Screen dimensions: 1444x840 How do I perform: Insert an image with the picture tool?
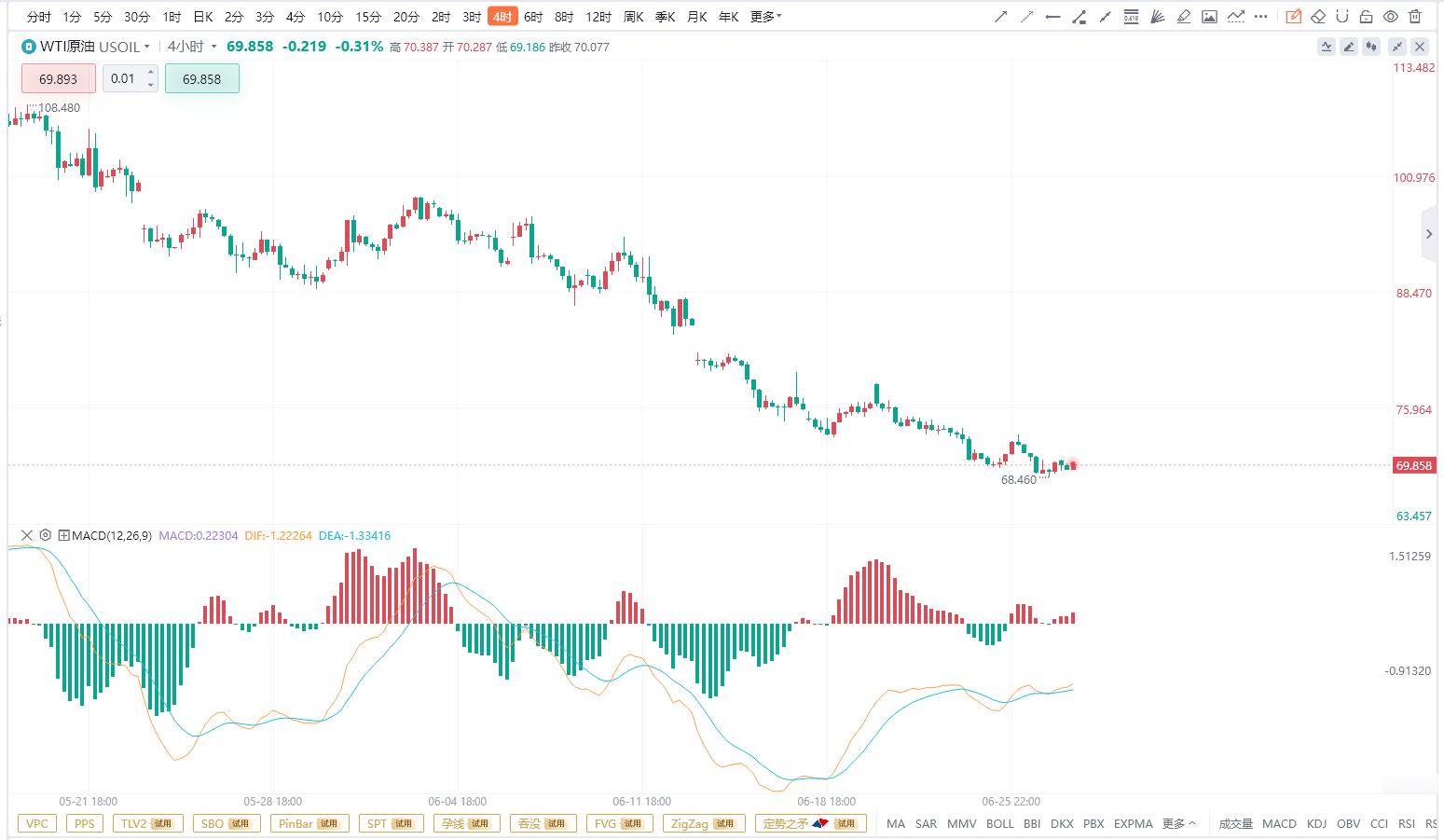1209,17
